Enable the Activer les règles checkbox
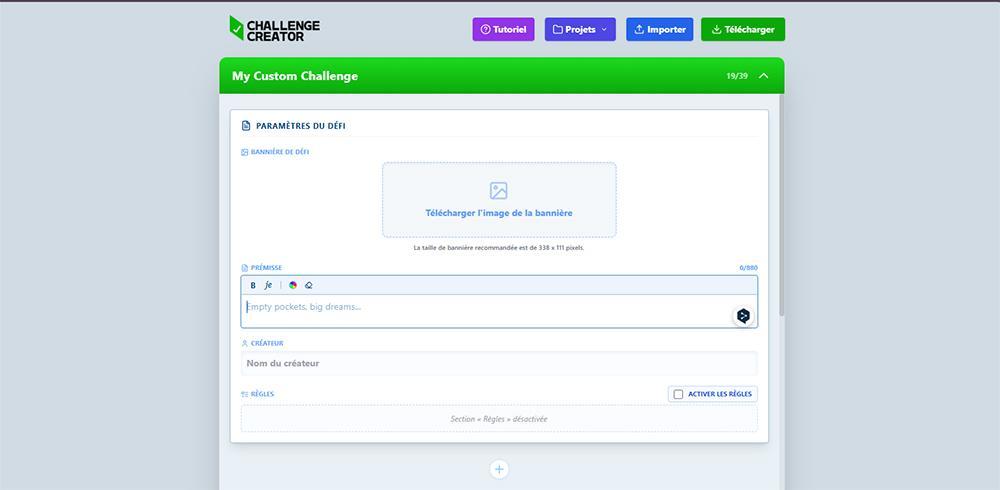The height and width of the screenshot is (490, 1000). tap(678, 394)
